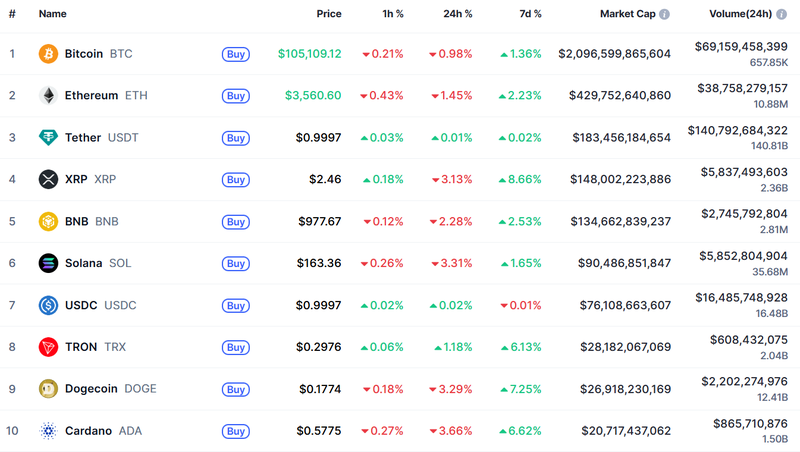800x452 pixels.
Task: Click the BNB logo icon
Action: [x=48, y=222]
